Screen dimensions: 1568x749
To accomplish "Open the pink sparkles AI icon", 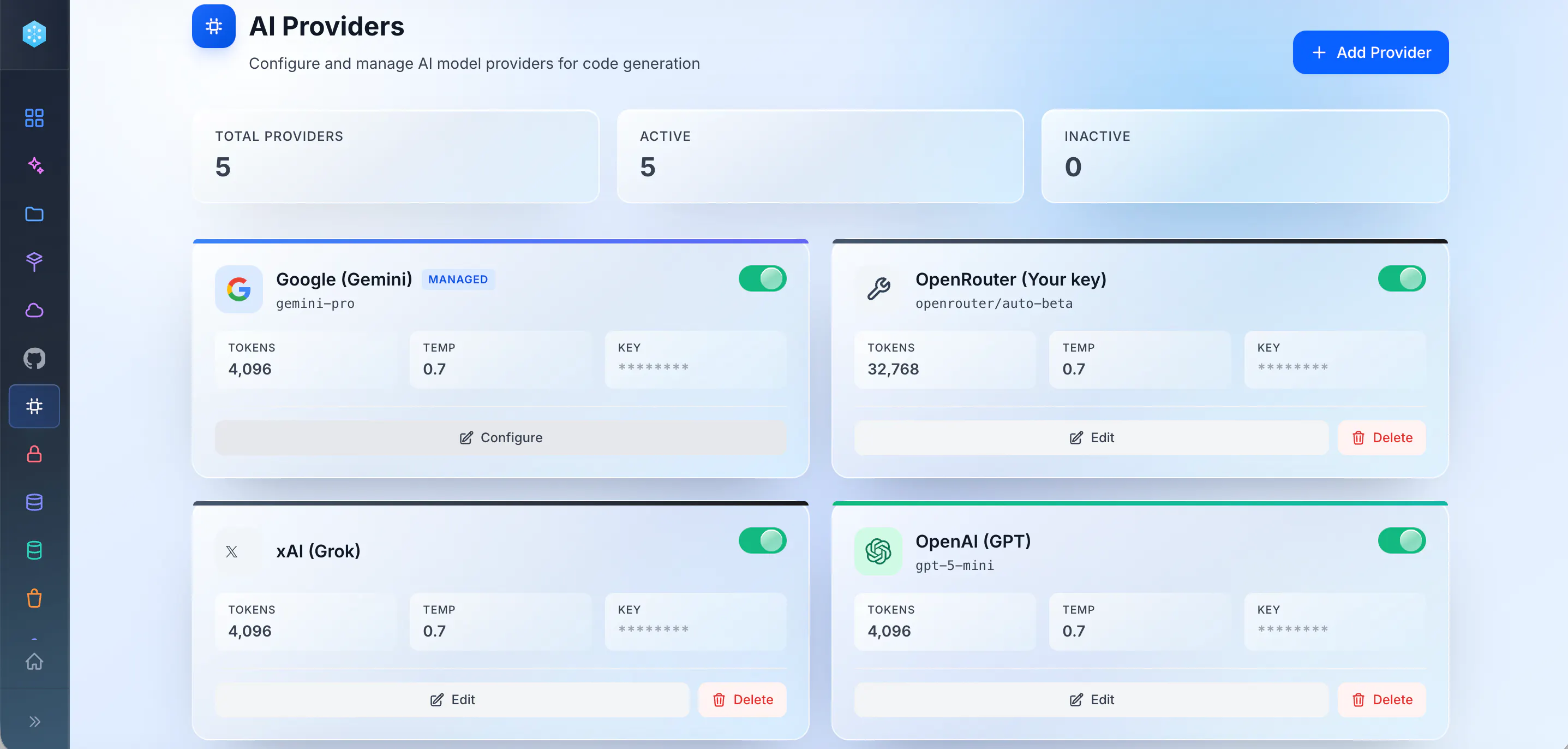I will (x=35, y=165).
